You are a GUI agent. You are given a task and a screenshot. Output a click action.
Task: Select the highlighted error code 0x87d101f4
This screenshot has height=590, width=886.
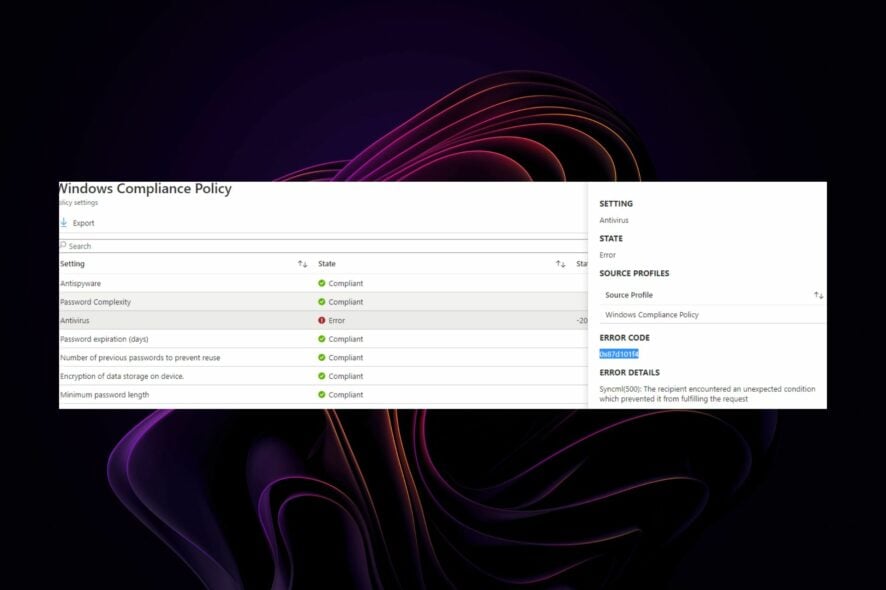click(x=618, y=352)
